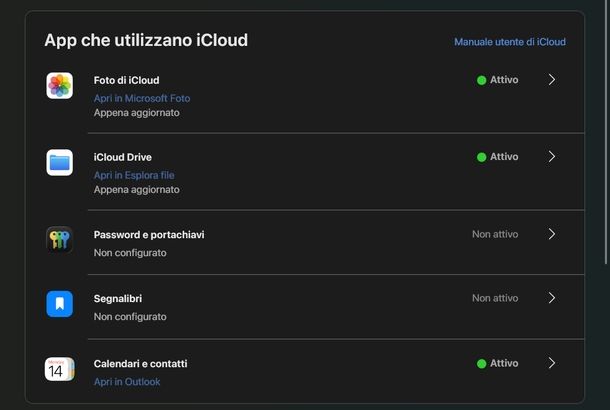This screenshot has height=410, width=610.
Task: Click Apri in Esplora file link
Action: click(134, 175)
